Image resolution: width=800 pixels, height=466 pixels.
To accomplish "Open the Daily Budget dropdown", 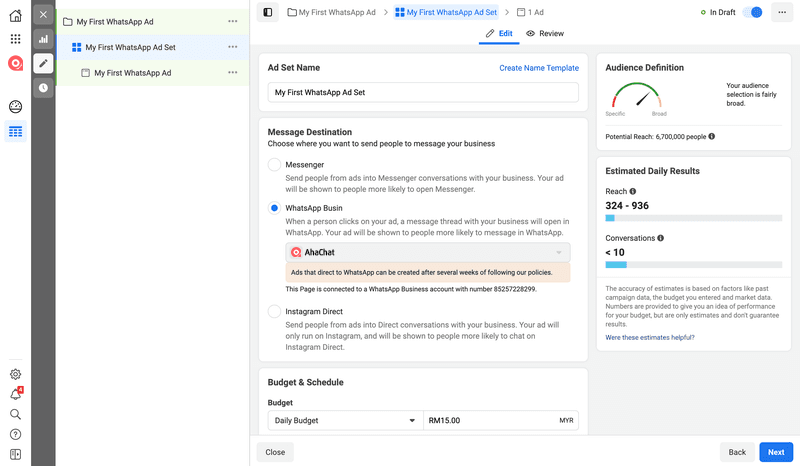I will tap(345, 421).
